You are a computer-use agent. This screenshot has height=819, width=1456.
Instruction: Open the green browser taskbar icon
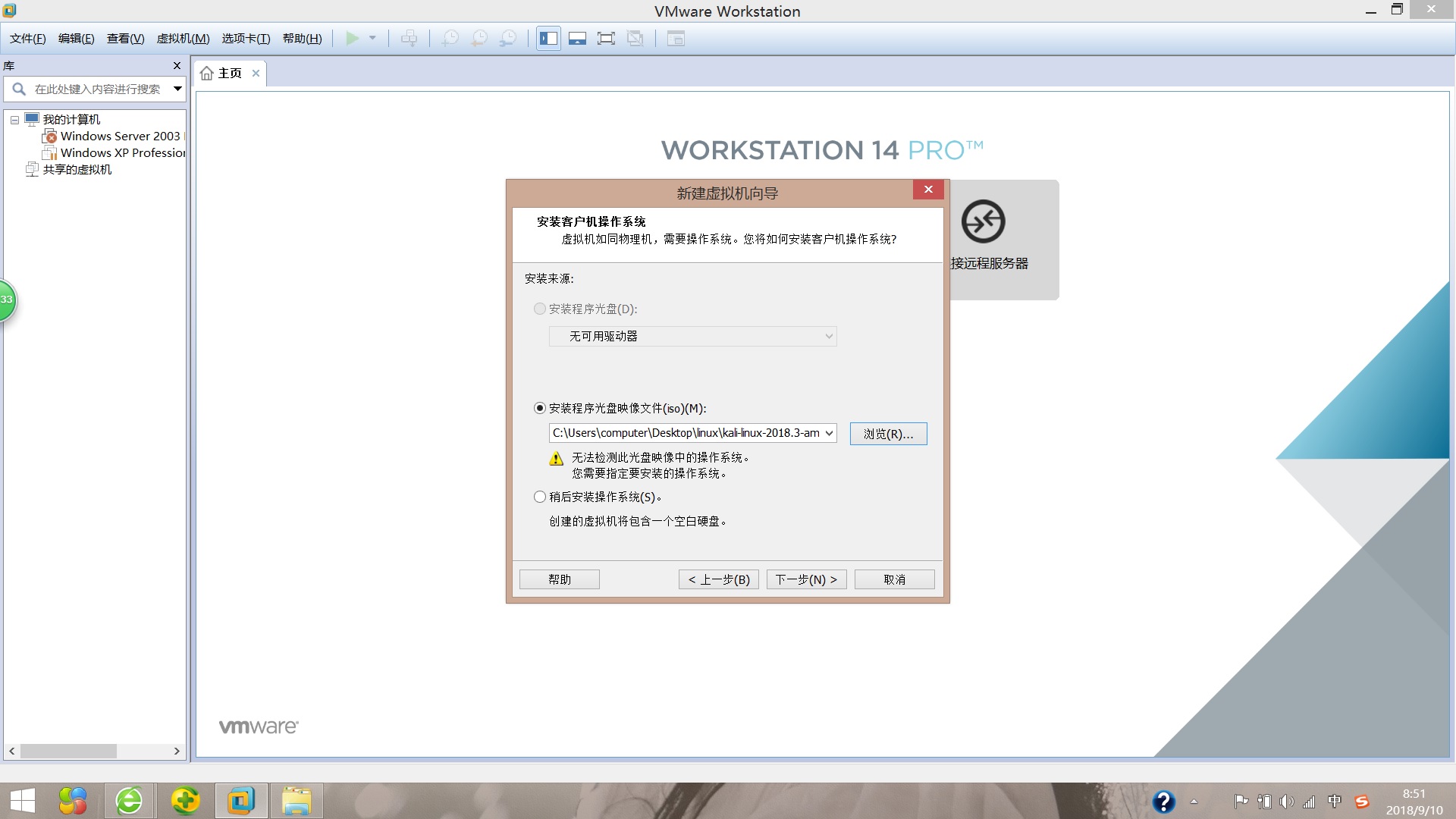point(129,801)
